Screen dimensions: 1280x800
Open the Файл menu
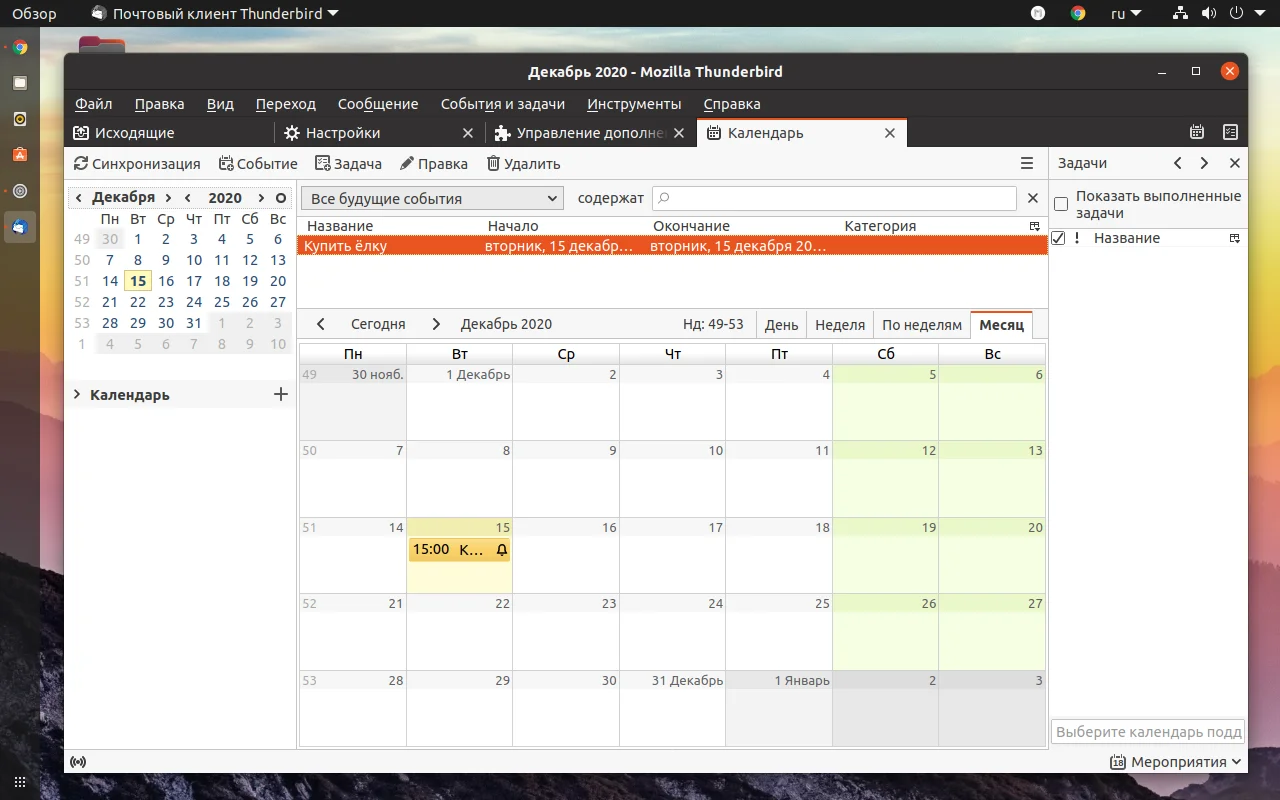point(93,104)
